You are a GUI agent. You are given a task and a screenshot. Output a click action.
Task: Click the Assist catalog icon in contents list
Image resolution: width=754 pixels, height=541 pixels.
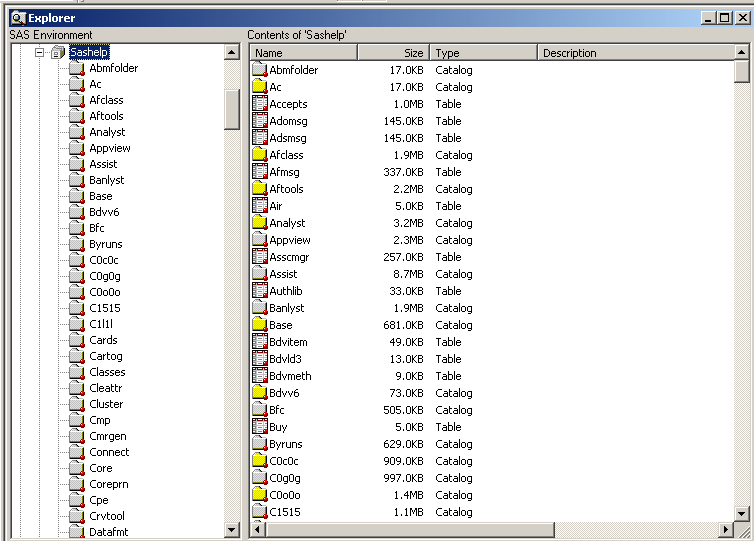tap(260, 274)
